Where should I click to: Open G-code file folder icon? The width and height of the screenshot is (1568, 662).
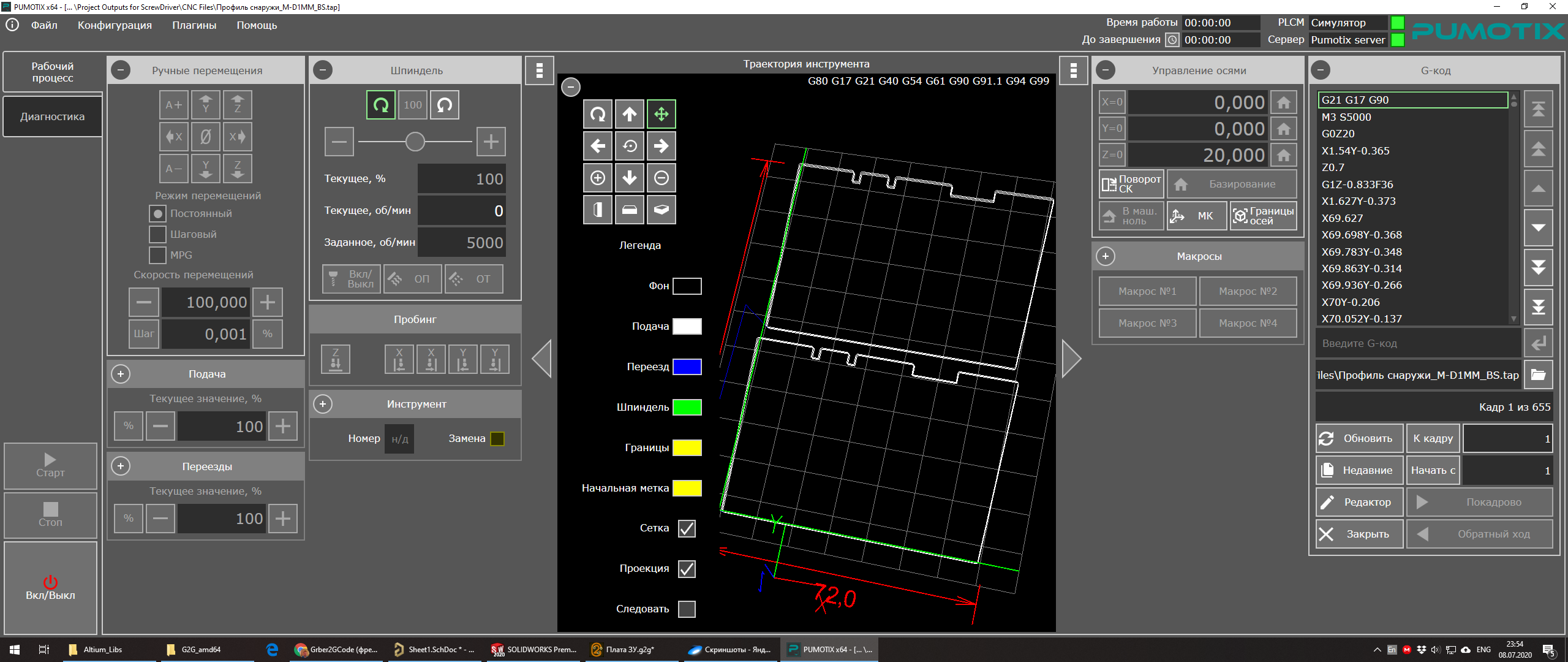tap(1538, 375)
